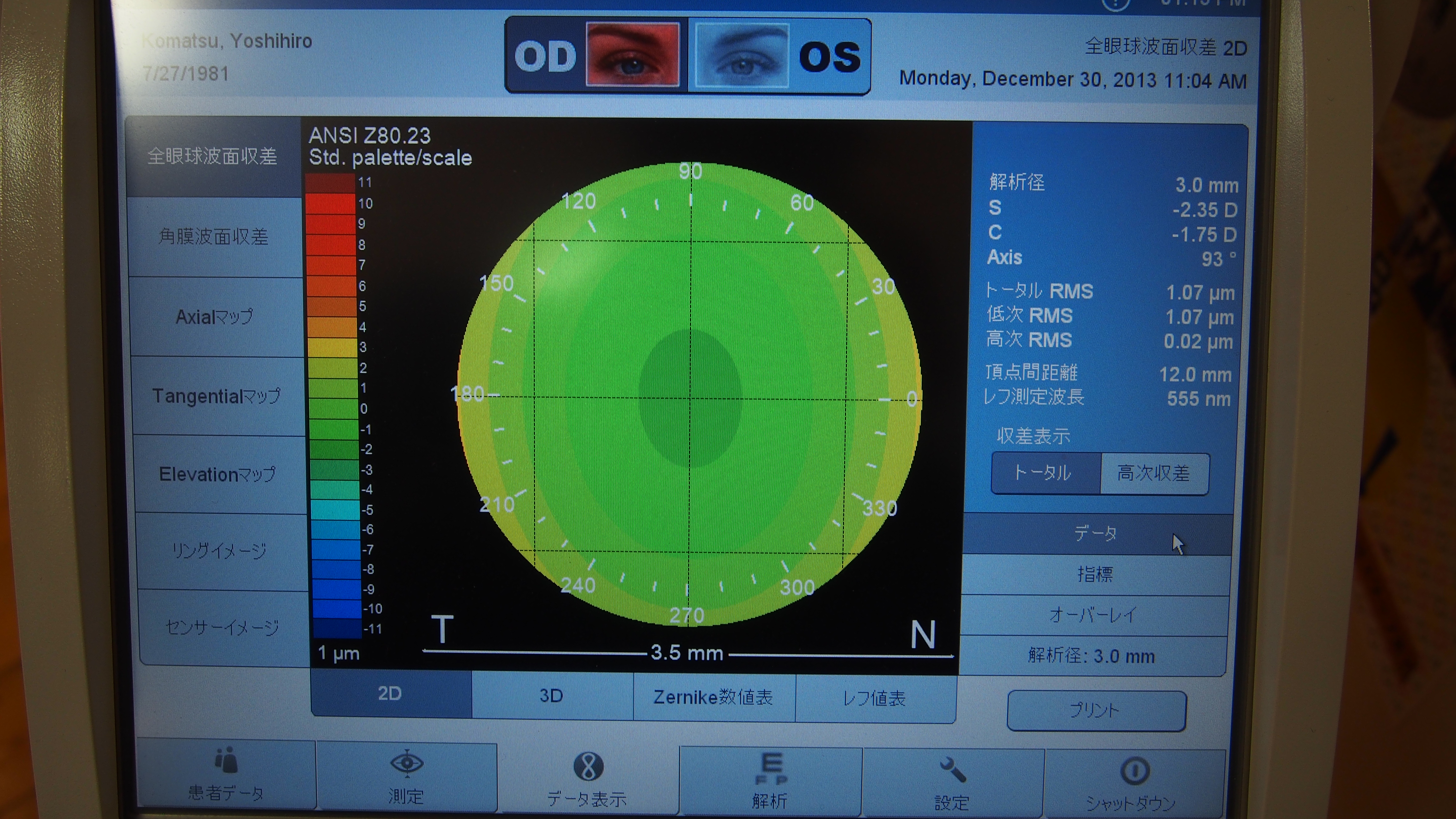Screen dimensions: 1456x819
Task: Click the patient data (患者データ) people icon
Action: click(x=226, y=760)
